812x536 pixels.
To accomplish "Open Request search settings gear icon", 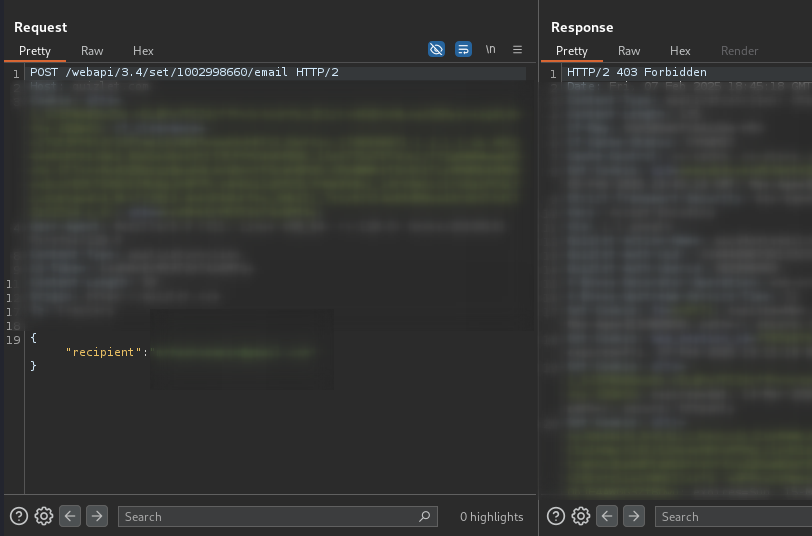I will pyautogui.click(x=44, y=516).
